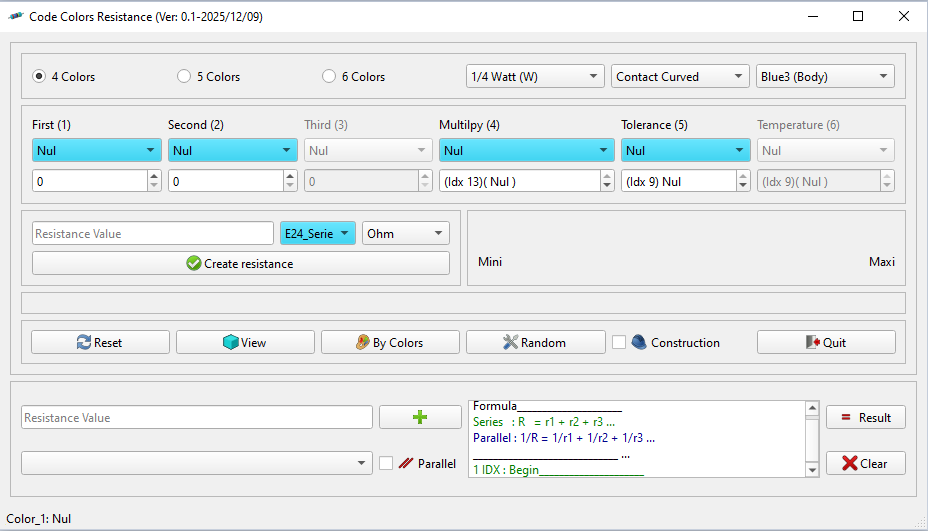928x531 pixels.
Task: Generate a Random resistance
Action: (x=535, y=342)
